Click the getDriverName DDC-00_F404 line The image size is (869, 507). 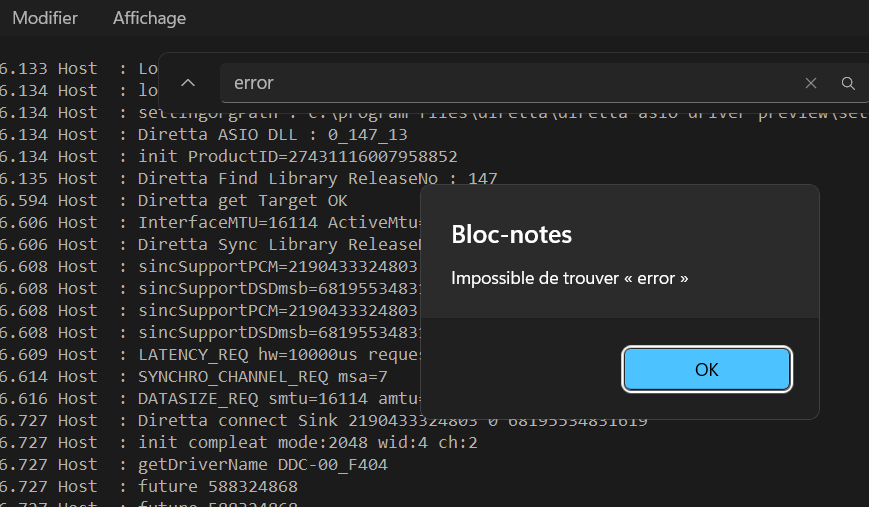tap(262, 465)
